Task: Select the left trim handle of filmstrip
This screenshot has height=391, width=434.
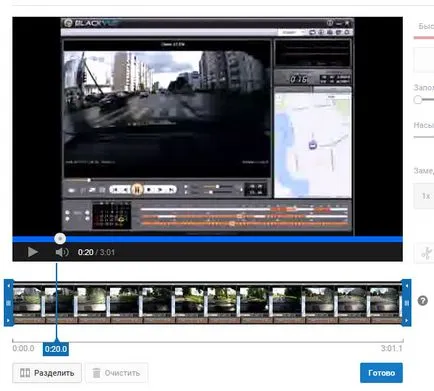Action: coord(9,303)
